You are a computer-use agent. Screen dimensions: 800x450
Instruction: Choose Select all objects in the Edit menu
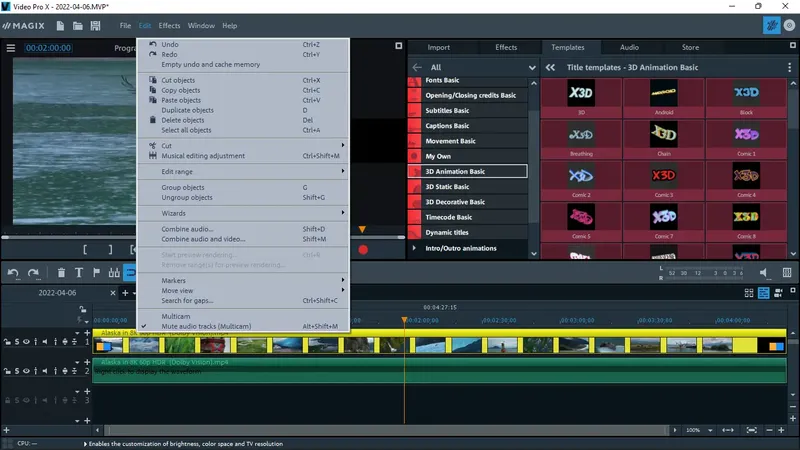pos(243,130)
